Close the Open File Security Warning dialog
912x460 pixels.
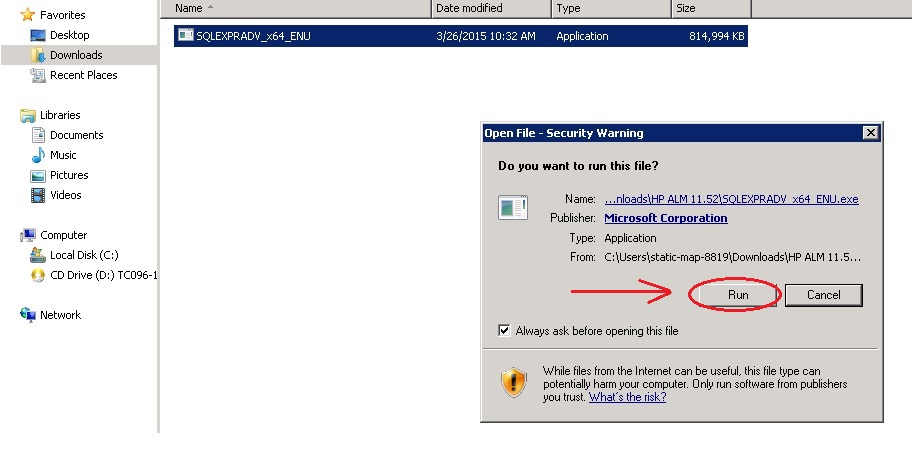870,133
